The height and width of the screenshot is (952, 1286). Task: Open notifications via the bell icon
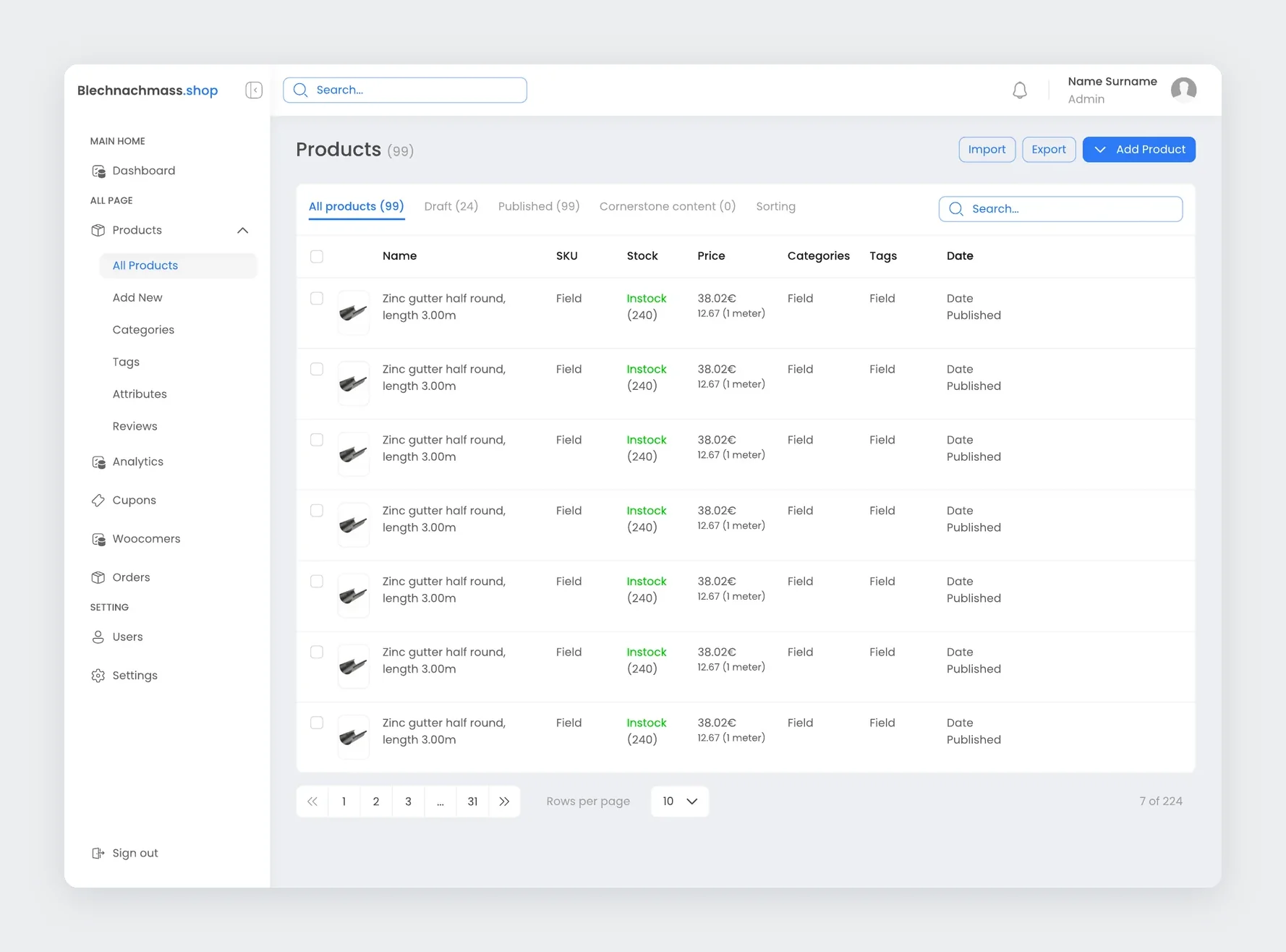click(x=1020, y=90)
